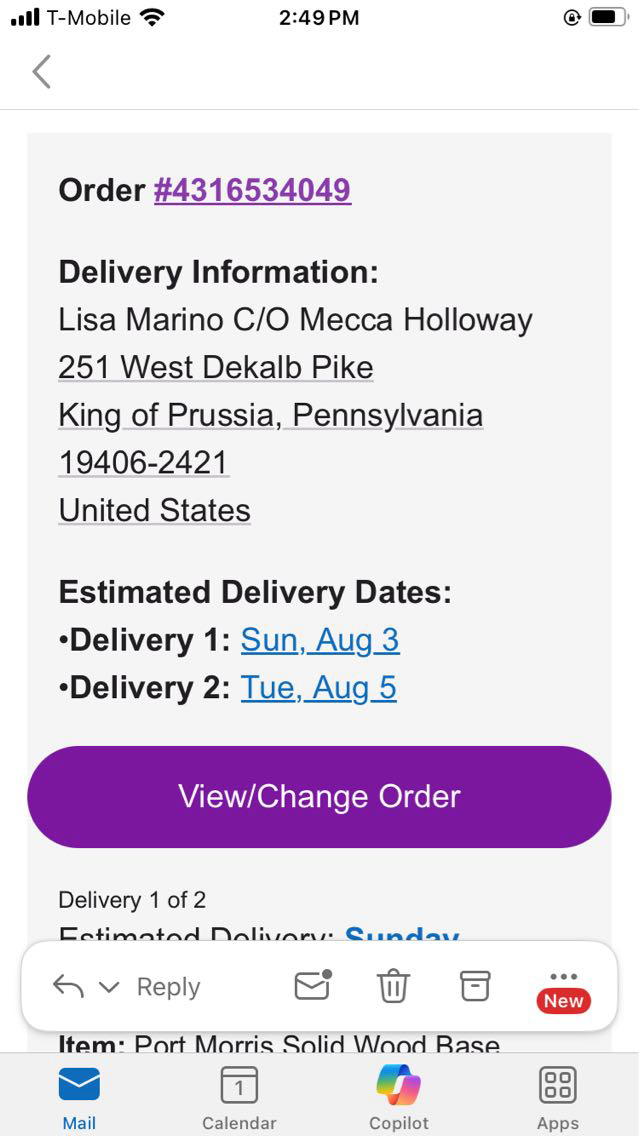This screenshot has width=639, height=1136.
Task: Open the Copilot tab
Action: 398,1095
